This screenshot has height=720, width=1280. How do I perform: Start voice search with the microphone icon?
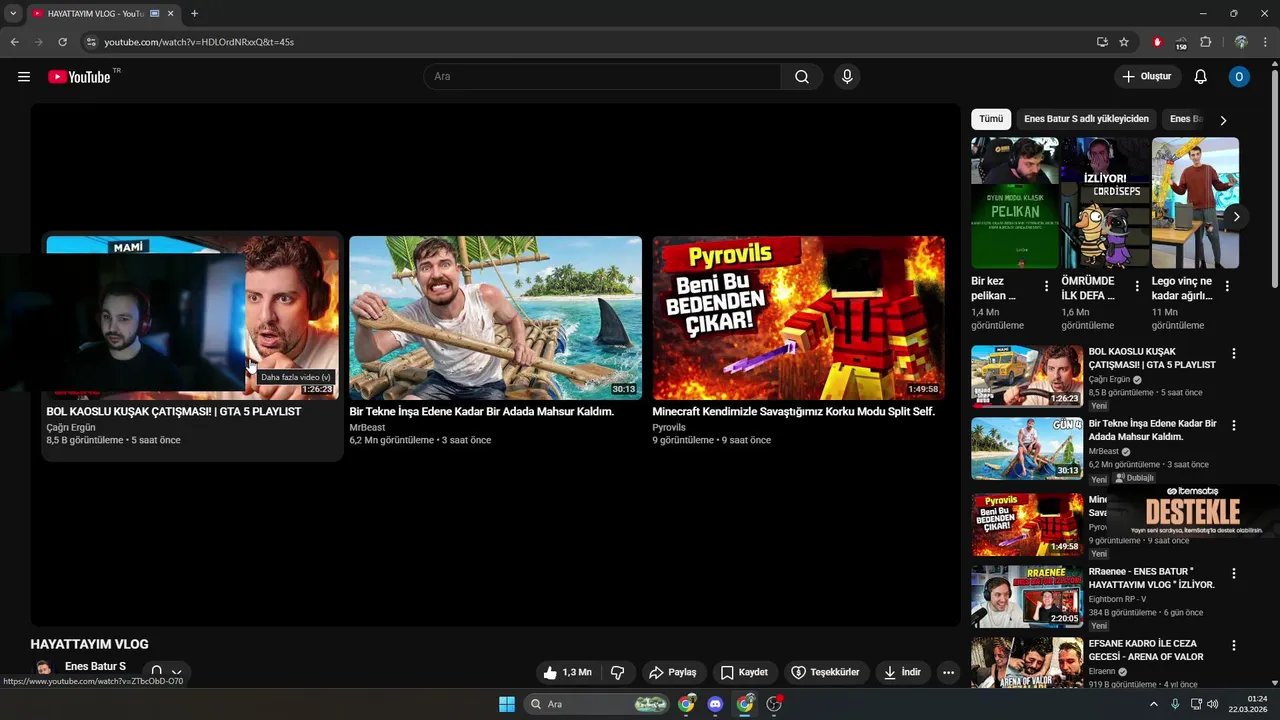(847, 77)
